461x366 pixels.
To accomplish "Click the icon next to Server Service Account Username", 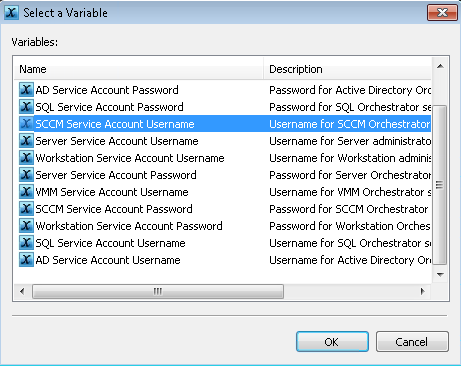I will [26, 141].
